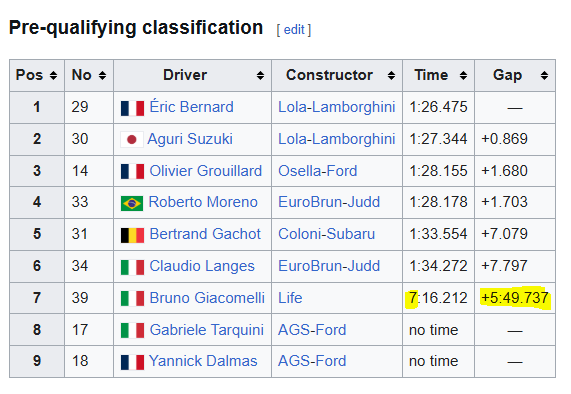Sort table by Pos column arrows
The width and height of the screenshot is (571, 394).
click(x=54, y=75)
